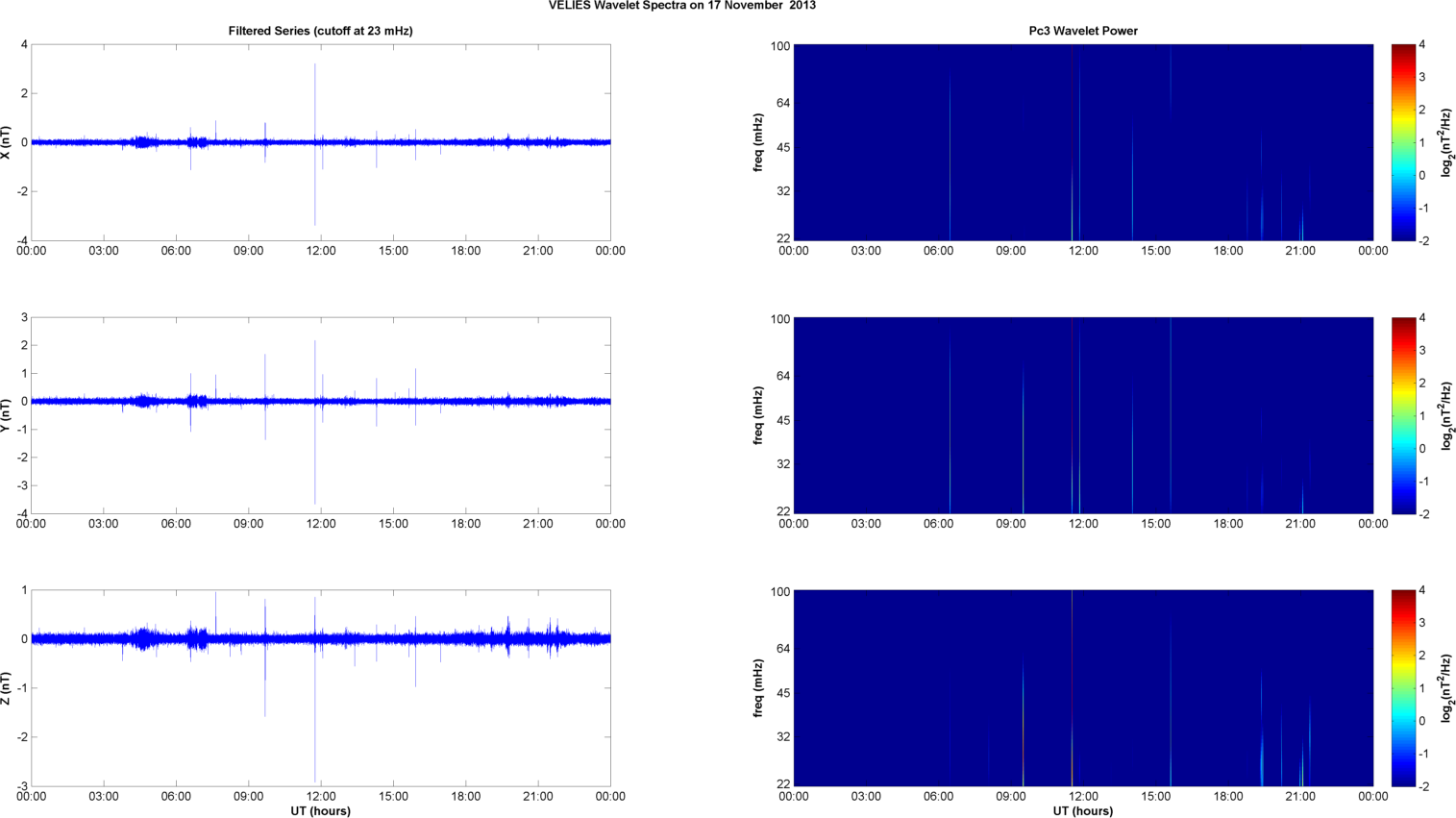Select the "Filtered Series (cutoff at 23 mHz)" heading
This screenshot has height=818, width=1456.
tap(320, 31)
